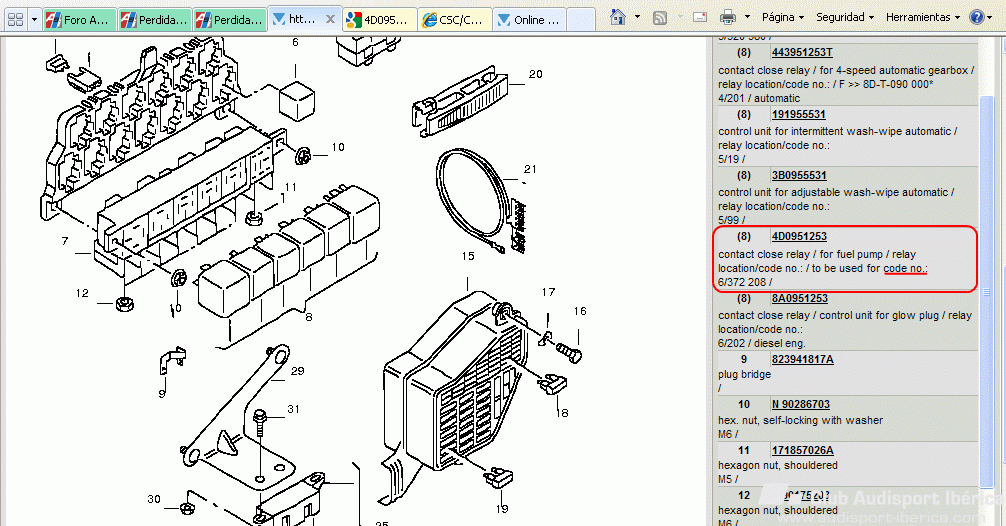
Task: Open the Herramientas menu
Action: click(x=923, y=17)
